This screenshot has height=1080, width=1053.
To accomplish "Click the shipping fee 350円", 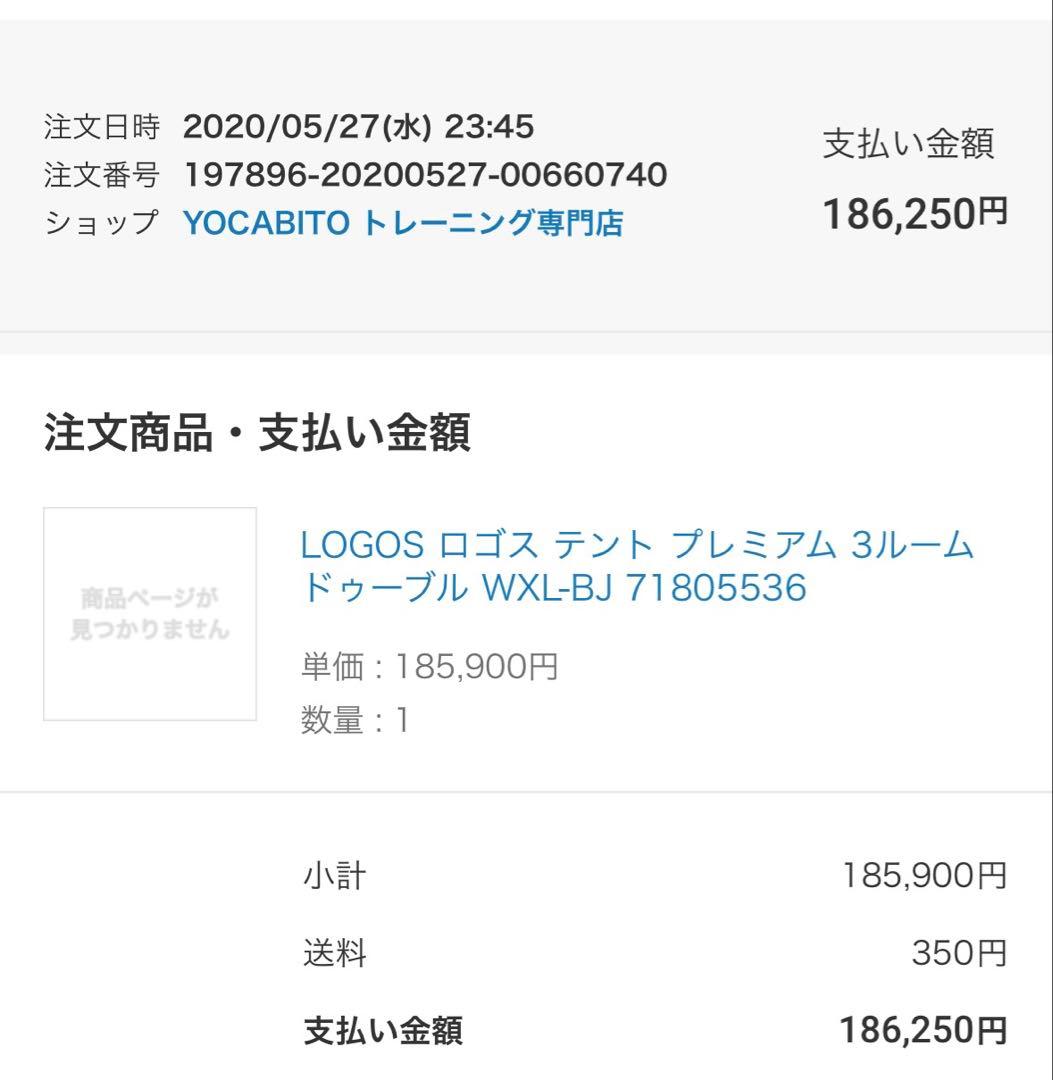I will point(958,954).
